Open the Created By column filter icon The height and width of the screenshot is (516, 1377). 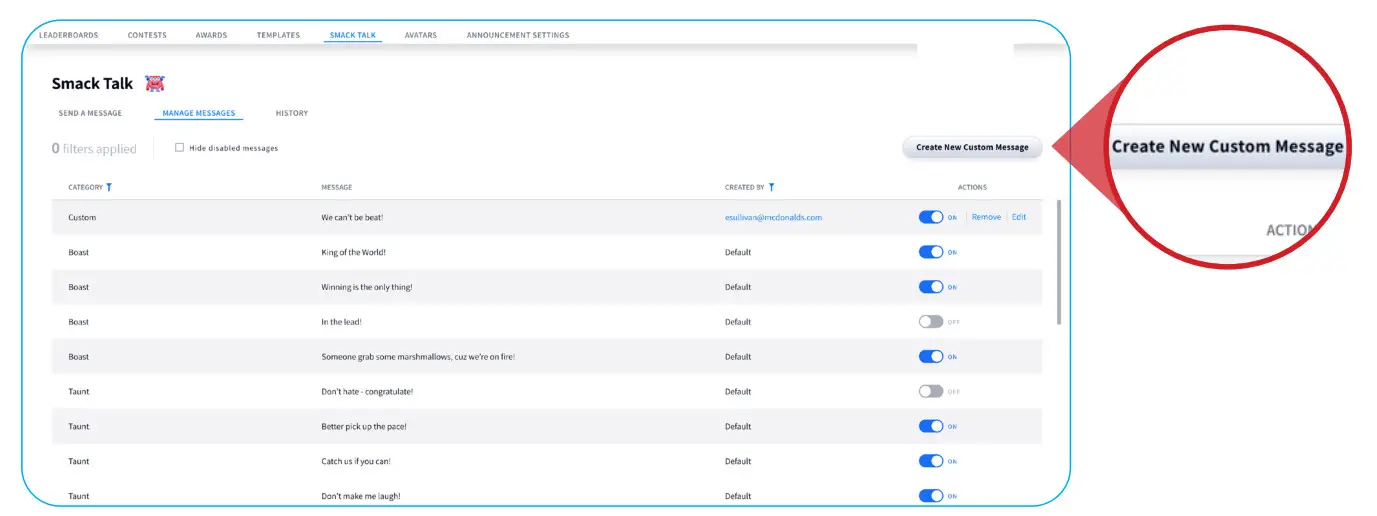[771, 187]
